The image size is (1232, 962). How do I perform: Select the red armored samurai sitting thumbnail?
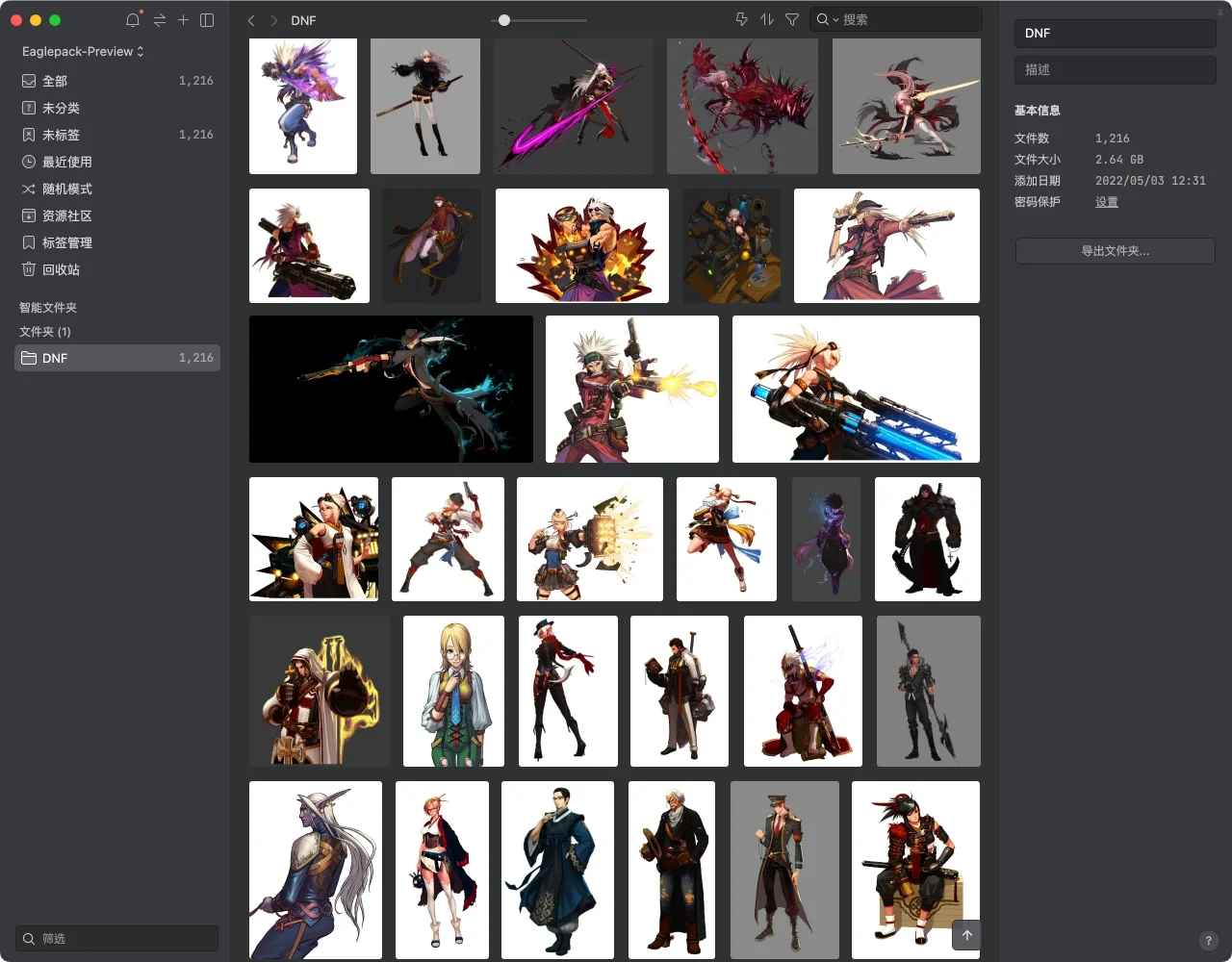click(915, 870)
